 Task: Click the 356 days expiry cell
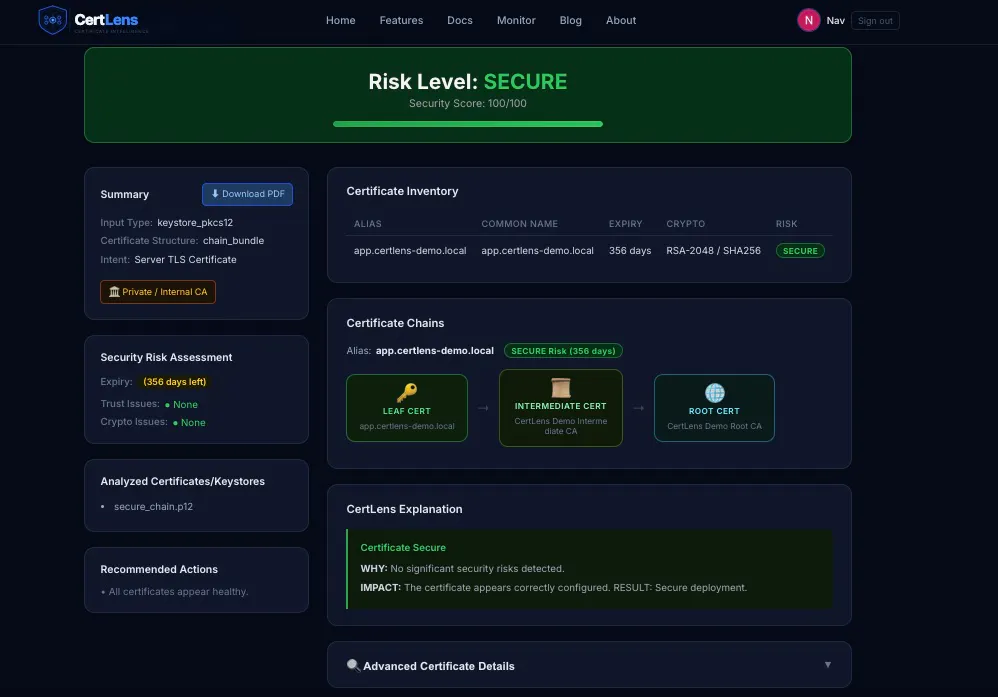click(629, 251)
